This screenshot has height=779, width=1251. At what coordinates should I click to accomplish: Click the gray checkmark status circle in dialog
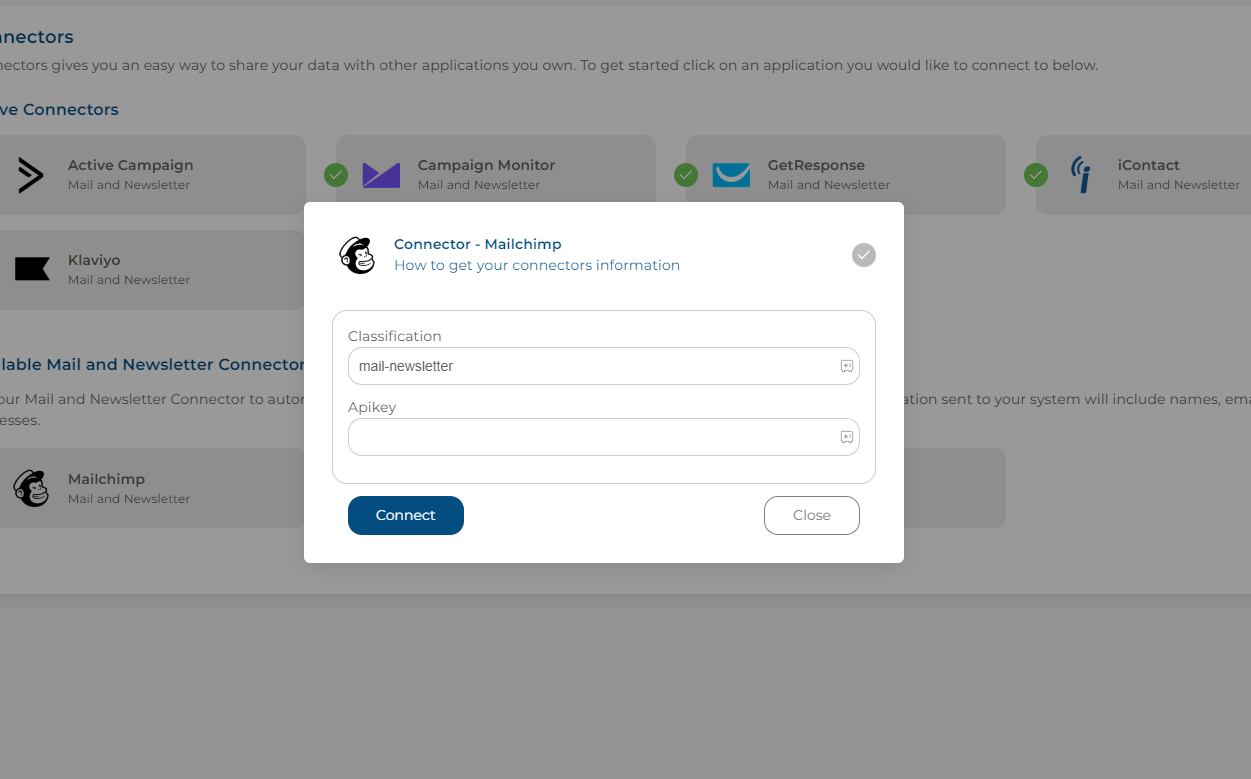pos(864,255)
